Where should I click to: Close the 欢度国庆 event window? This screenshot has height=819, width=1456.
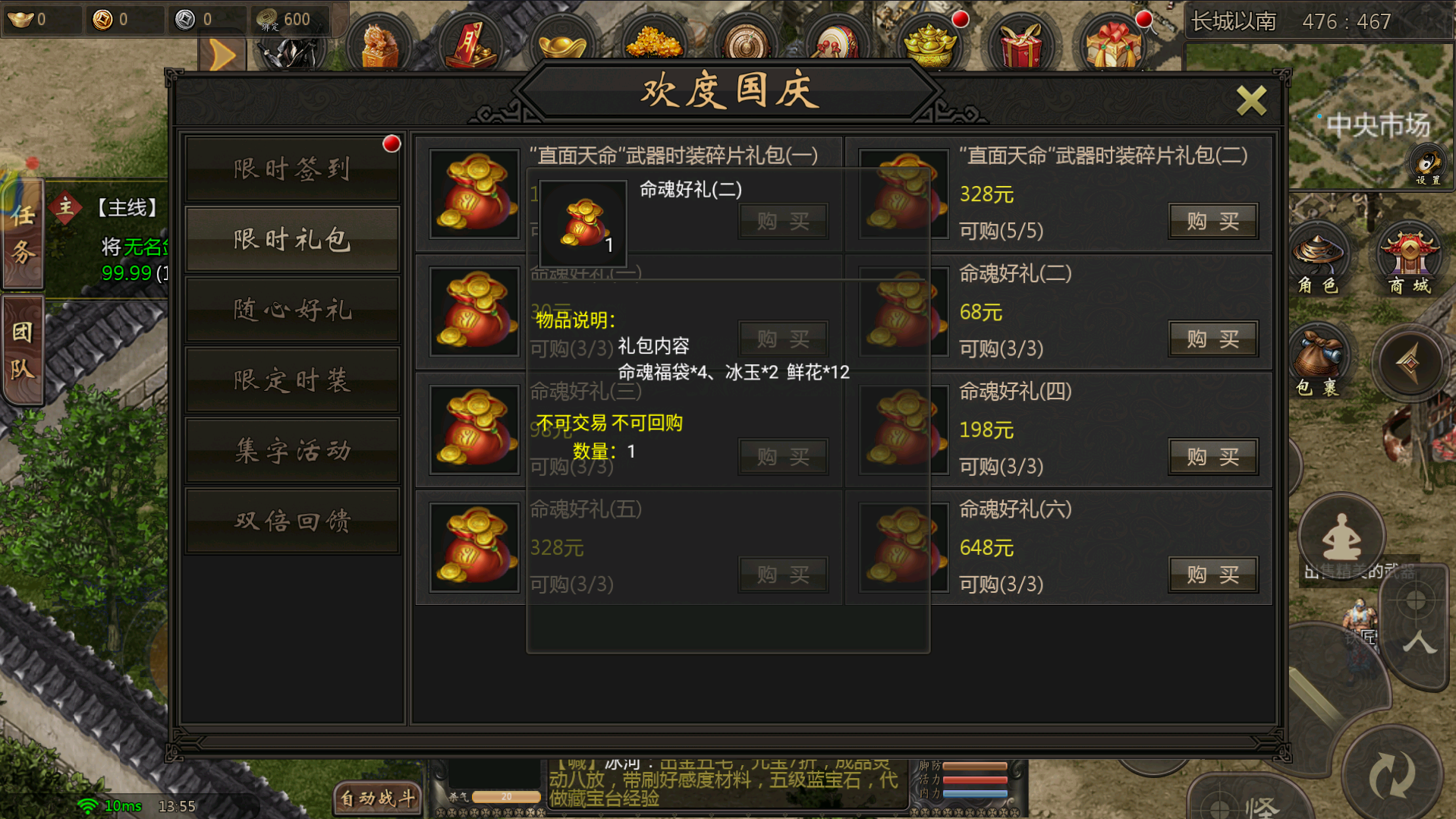(1251, 100)
